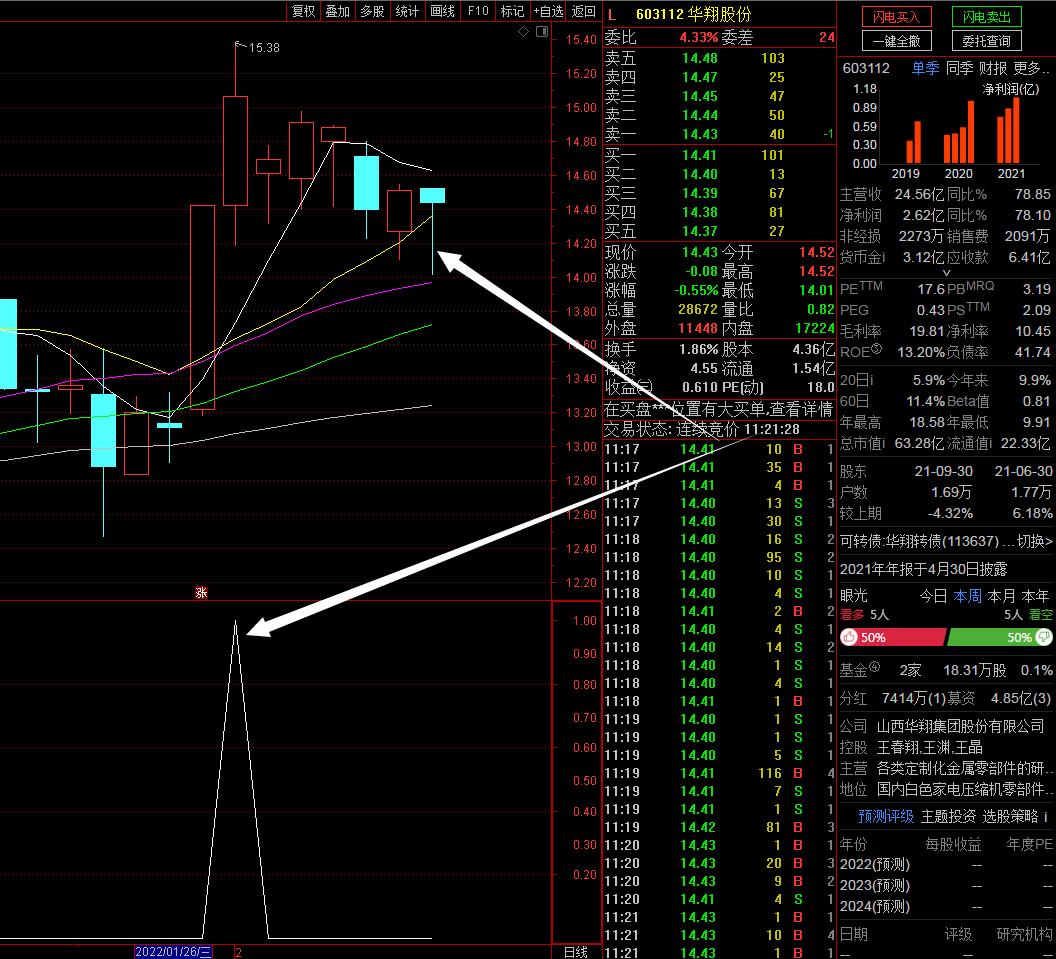Click the thumbs-down bearish vote icon
The image size is (1056, 959).
coord(1043,637)
